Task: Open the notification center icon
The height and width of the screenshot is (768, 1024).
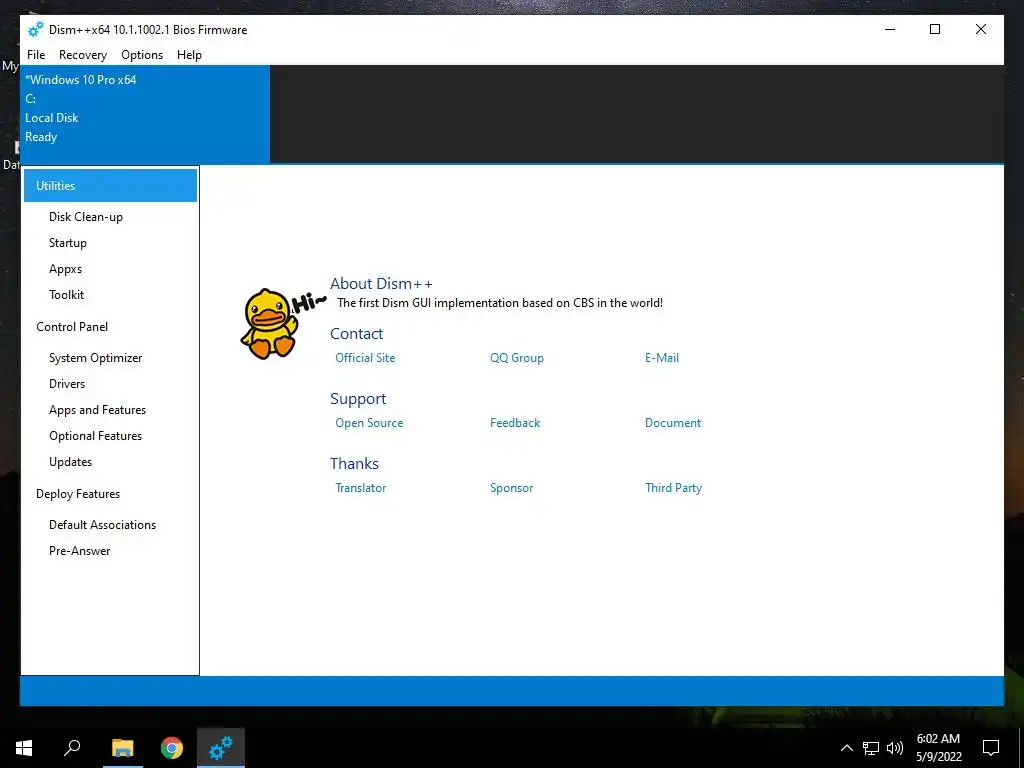Action: (x=991, y=748)
